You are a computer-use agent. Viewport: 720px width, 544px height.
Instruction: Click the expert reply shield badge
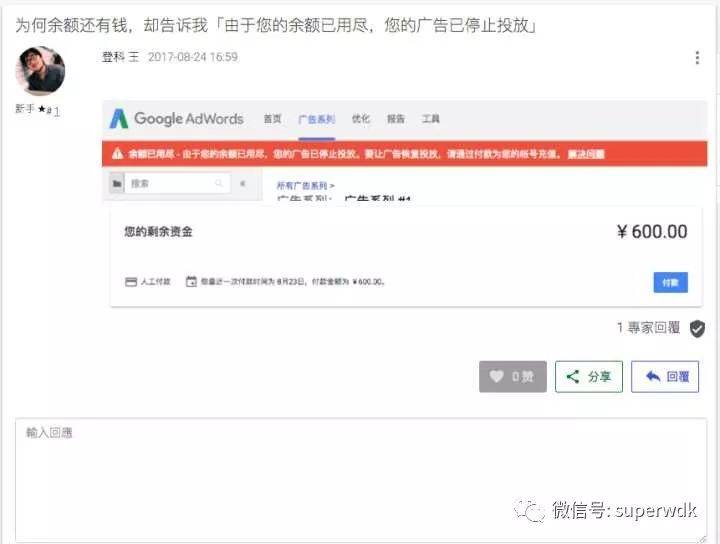697,328
